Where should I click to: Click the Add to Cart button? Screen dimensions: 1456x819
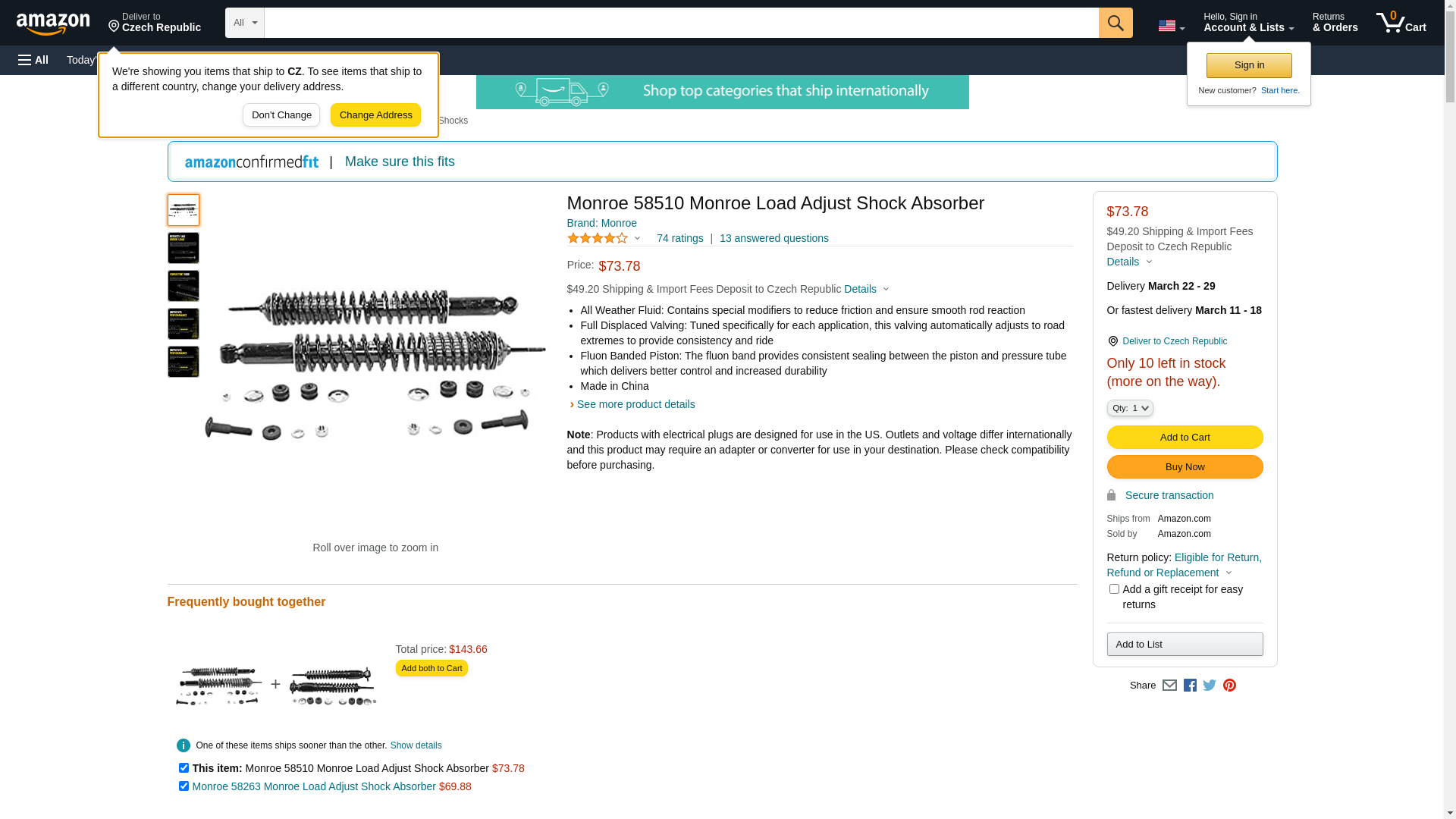click(1185, 438)
